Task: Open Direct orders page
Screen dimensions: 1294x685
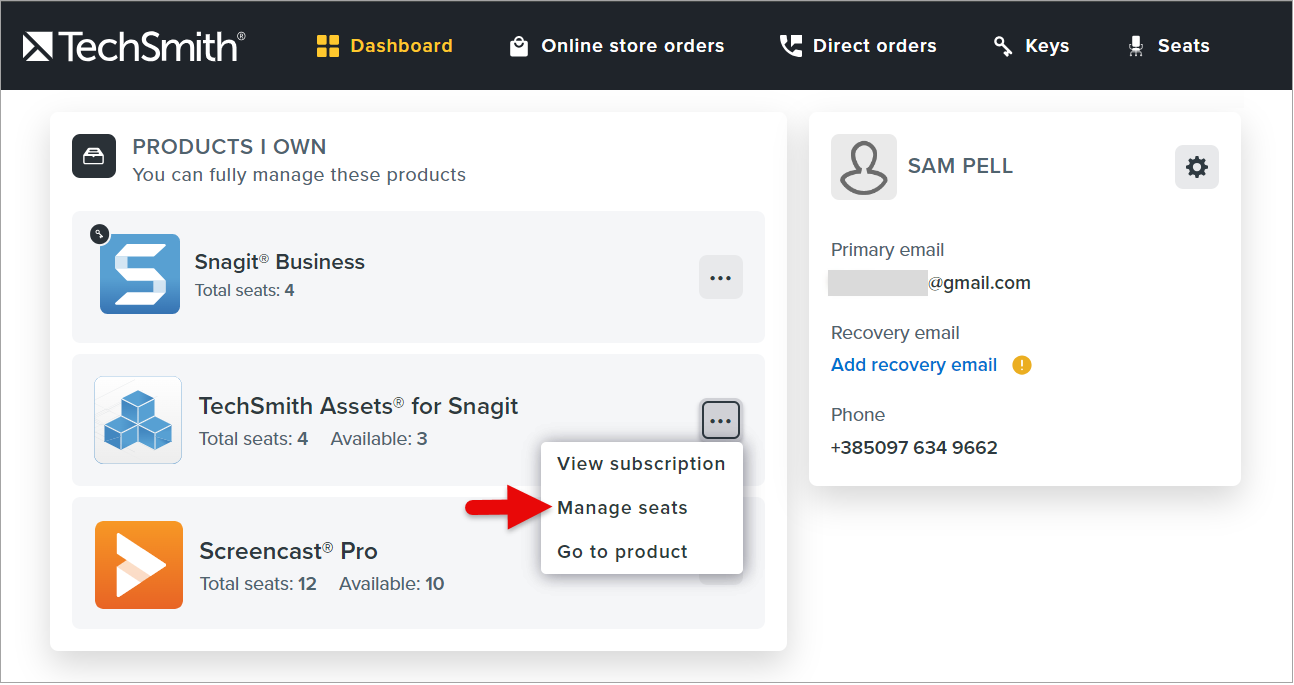Action: [x=858, y=46]
